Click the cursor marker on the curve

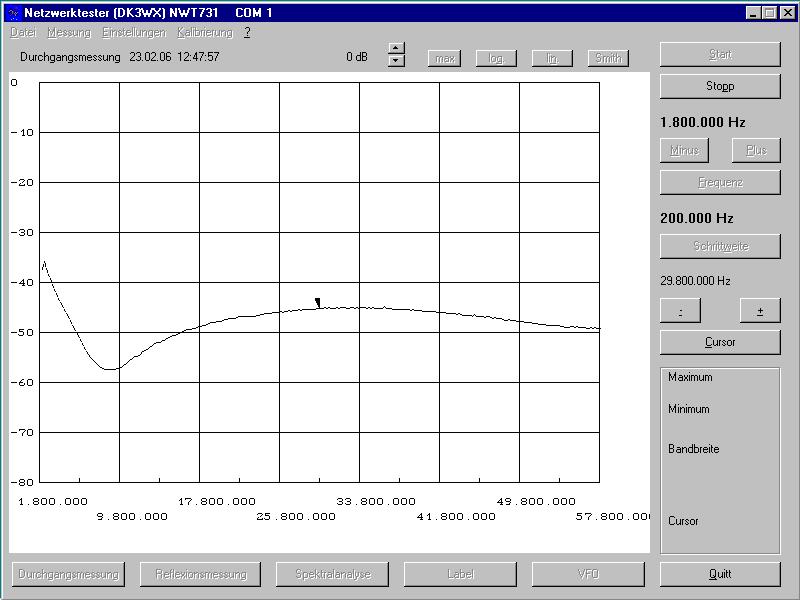pos(318,302)
